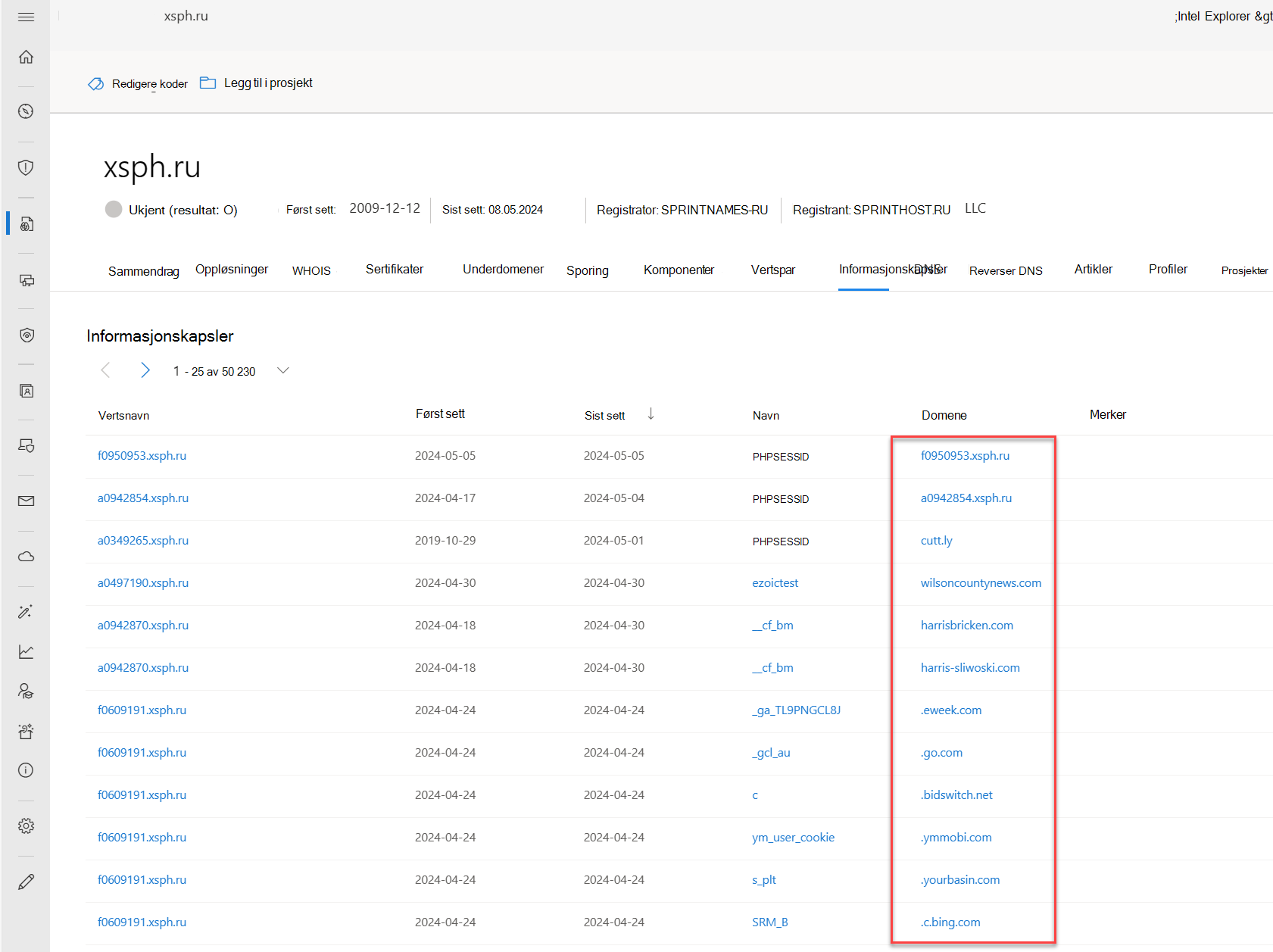Select the 2019-10-29 first seen date
This screenshot has width=1273, height=952.
(445, 541)
